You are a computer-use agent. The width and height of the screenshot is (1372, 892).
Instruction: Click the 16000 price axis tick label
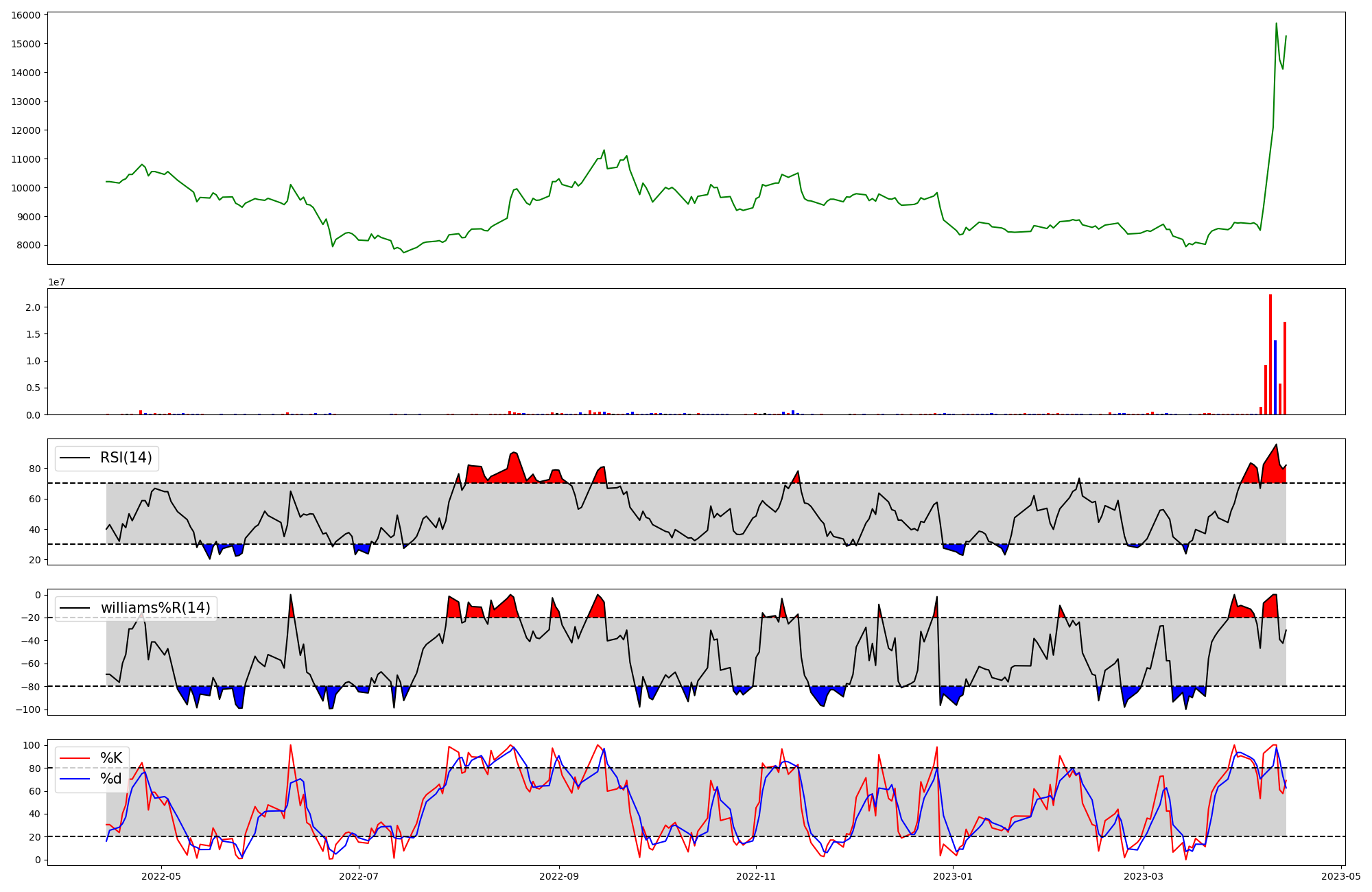click(x=25, y=15)
